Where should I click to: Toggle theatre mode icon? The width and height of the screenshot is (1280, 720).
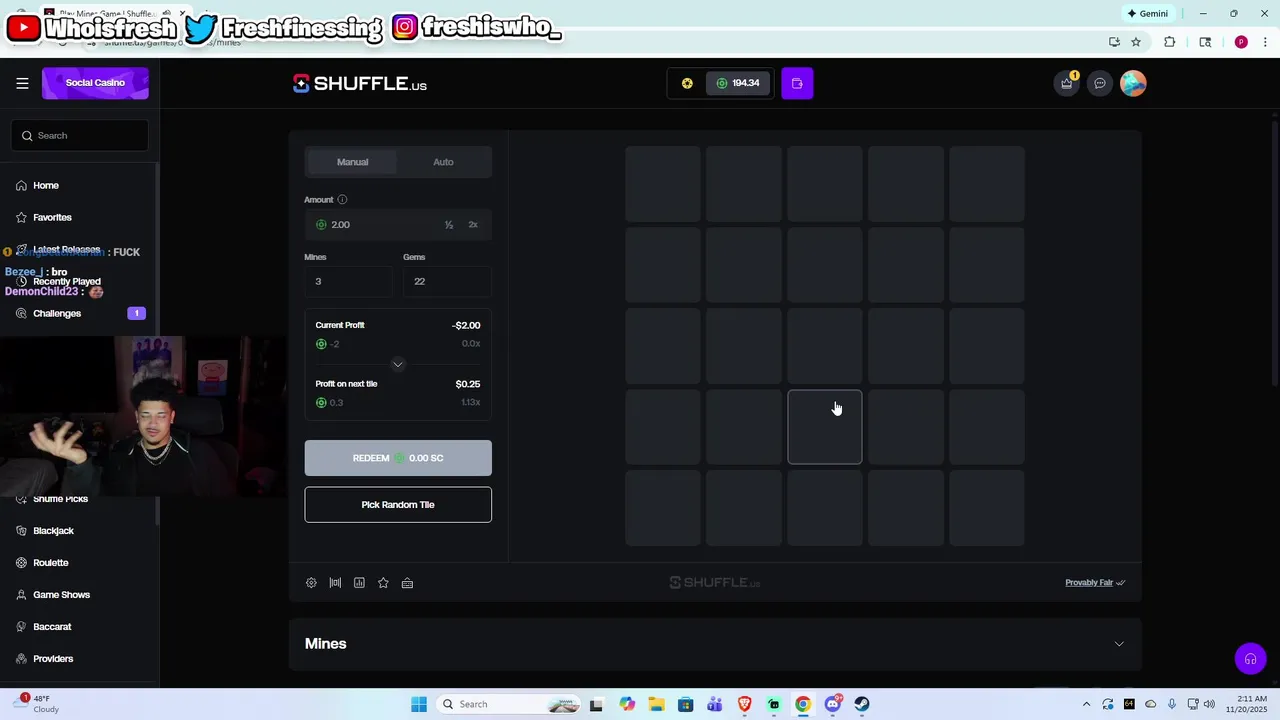[x=335, y=583]
